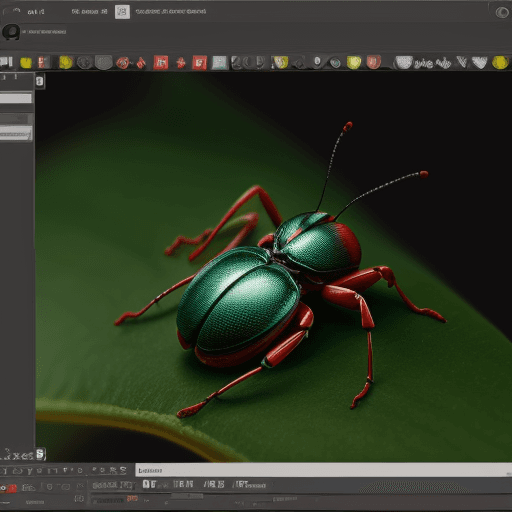Select the gray rounded-square toolbar icon
This screenshot has height=512, width=512.
coord(104,62)
